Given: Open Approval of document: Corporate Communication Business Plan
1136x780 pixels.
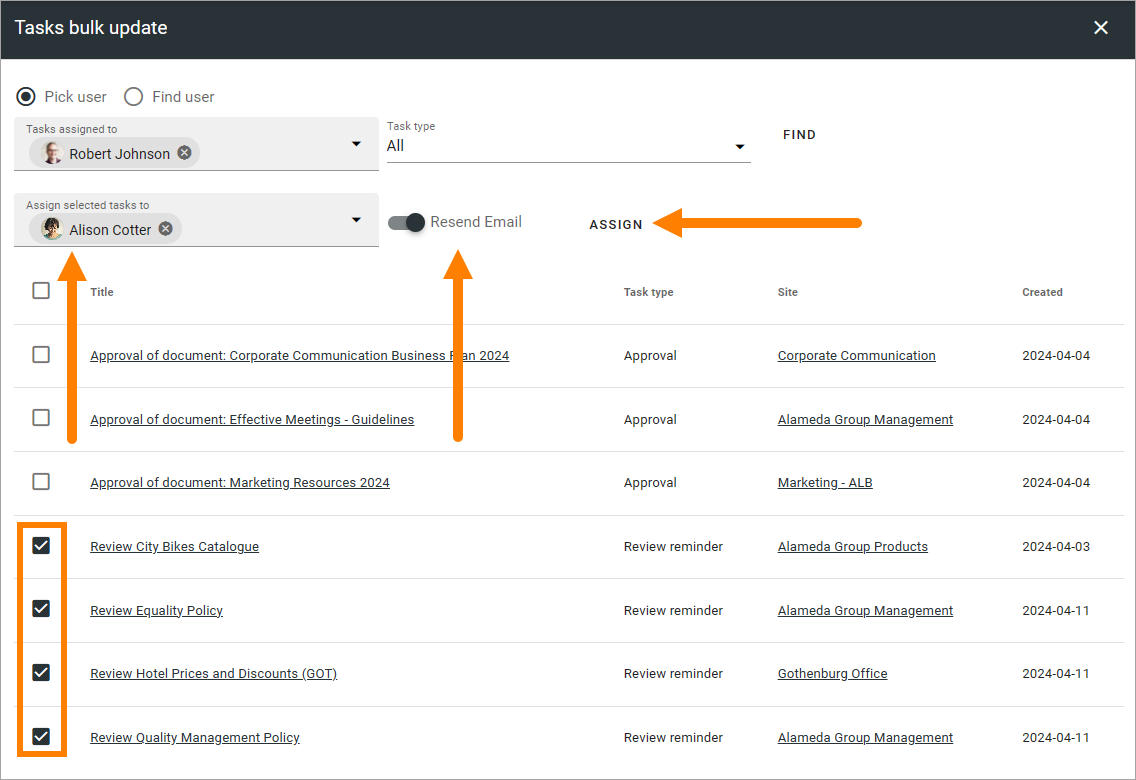Looking at the screenshot, I should (x=299, y=356).
